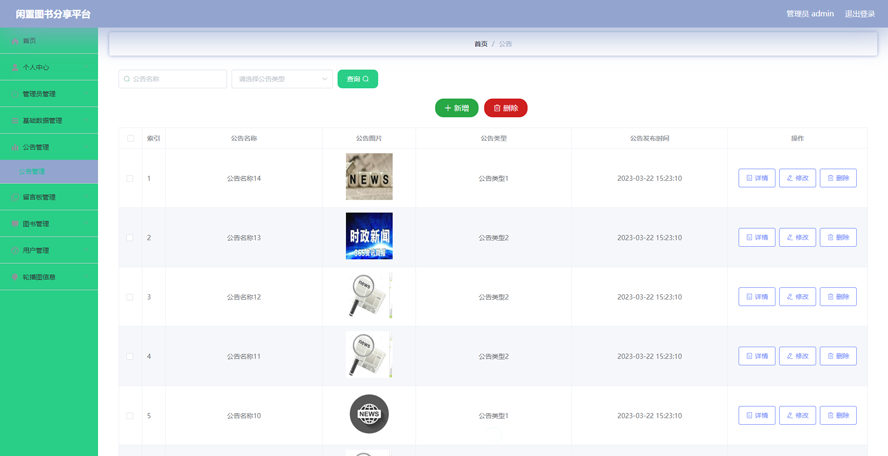Open 个人中心 menu label in sidebar
Screen dimensions: 888x456
(36, 67)
